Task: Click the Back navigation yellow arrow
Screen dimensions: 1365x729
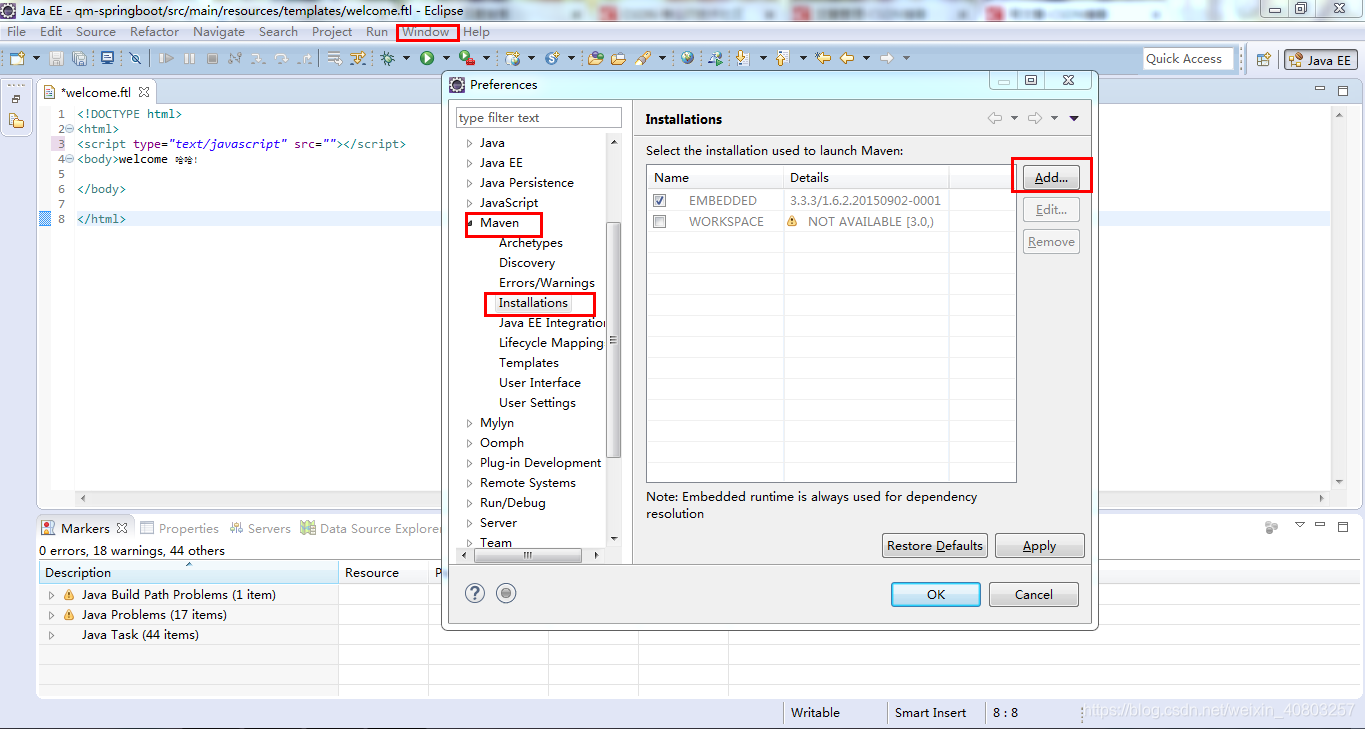Action: (846, 59)
